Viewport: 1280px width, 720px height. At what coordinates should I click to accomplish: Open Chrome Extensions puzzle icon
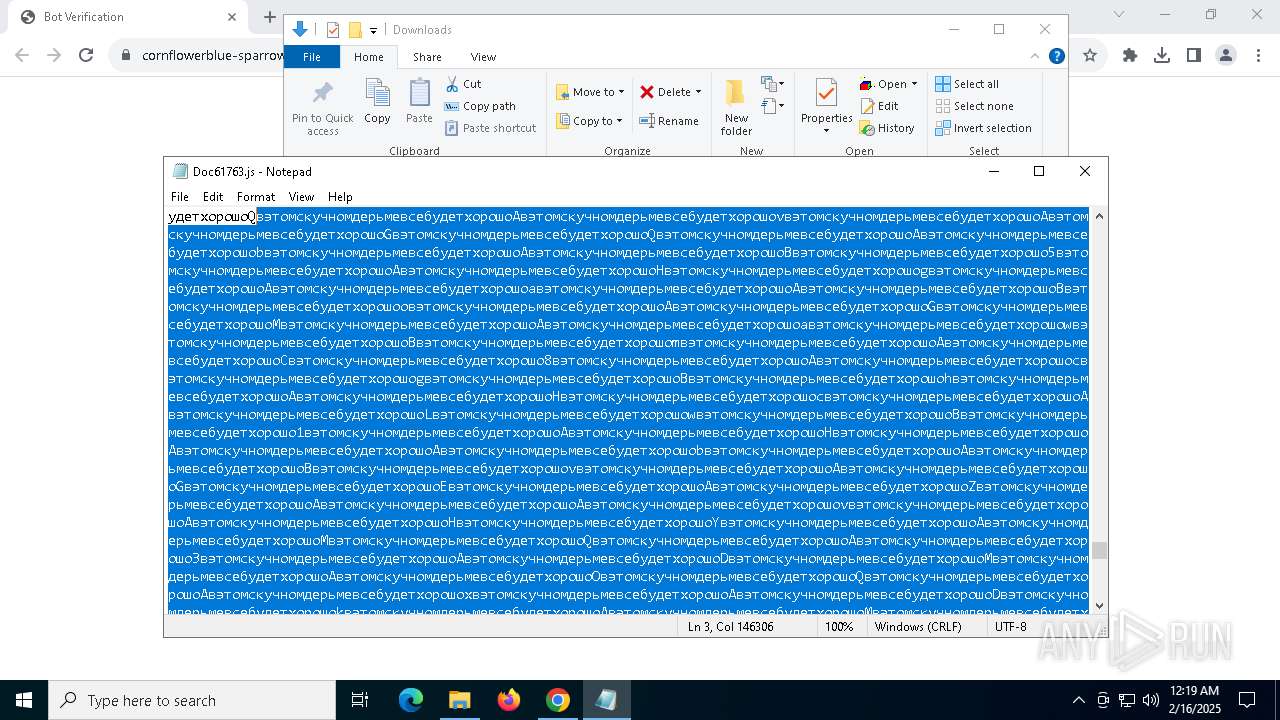1130,56
